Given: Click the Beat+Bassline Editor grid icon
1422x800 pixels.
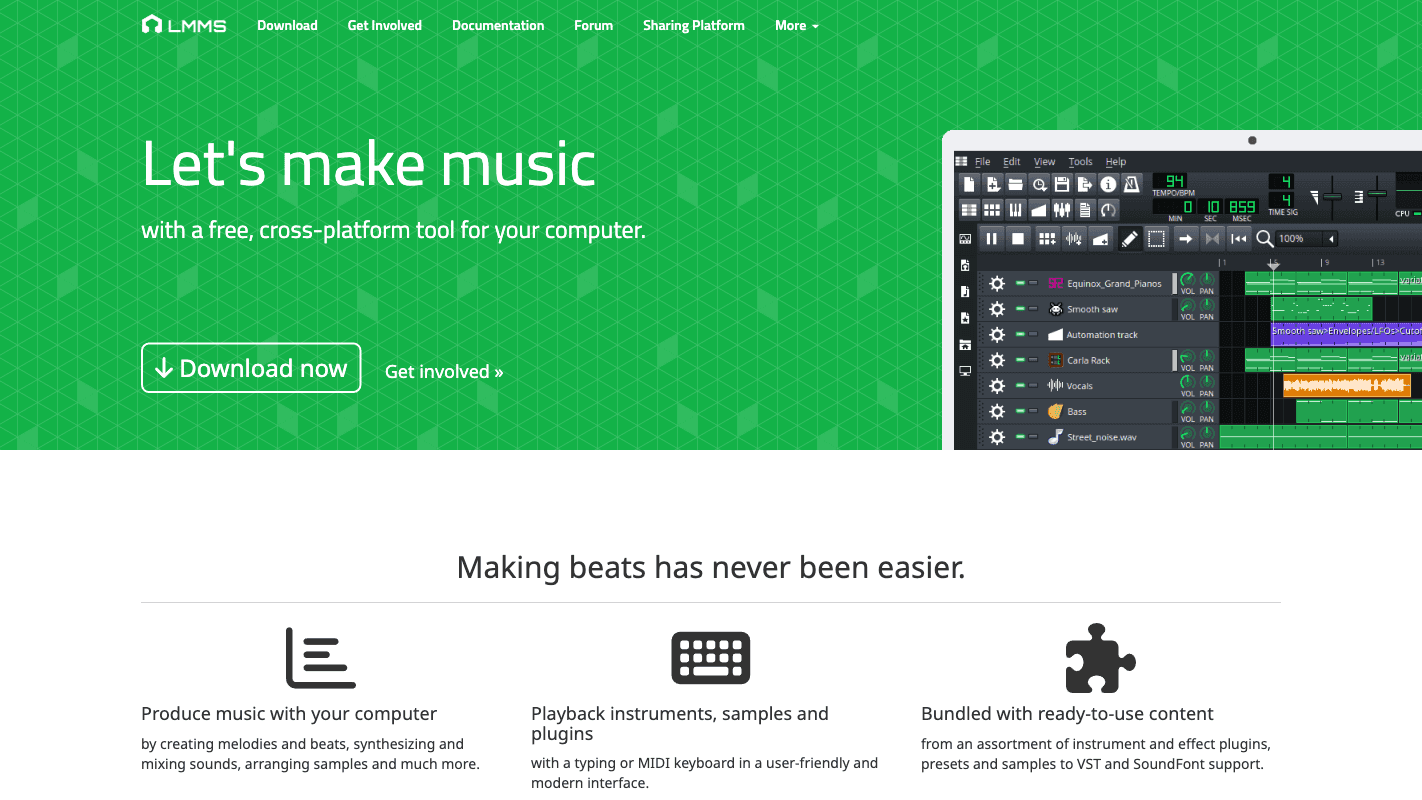Looking at the screenshot, I should click(992, 210).
